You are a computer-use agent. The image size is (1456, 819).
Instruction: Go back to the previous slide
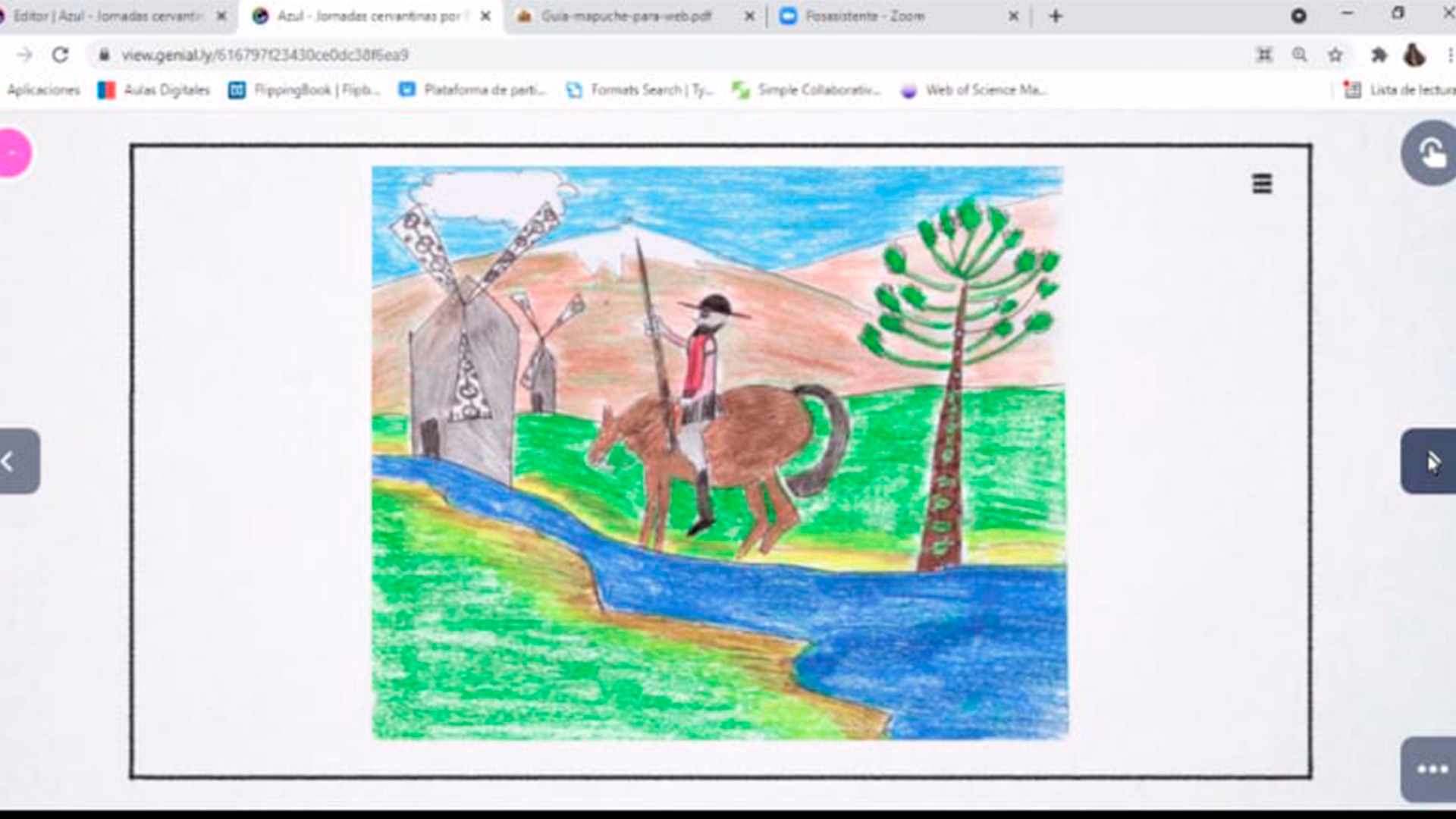tap(17, 461)
